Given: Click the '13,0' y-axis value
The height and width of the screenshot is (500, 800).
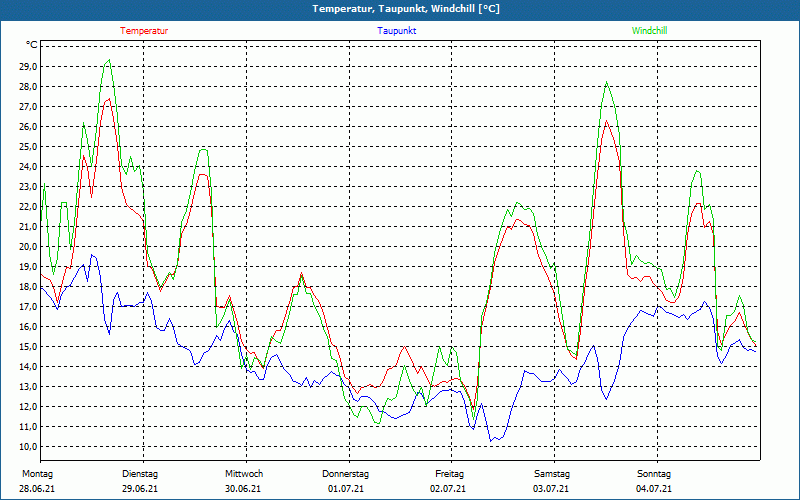Looking at the screenshot, I should tap(29, 387).
